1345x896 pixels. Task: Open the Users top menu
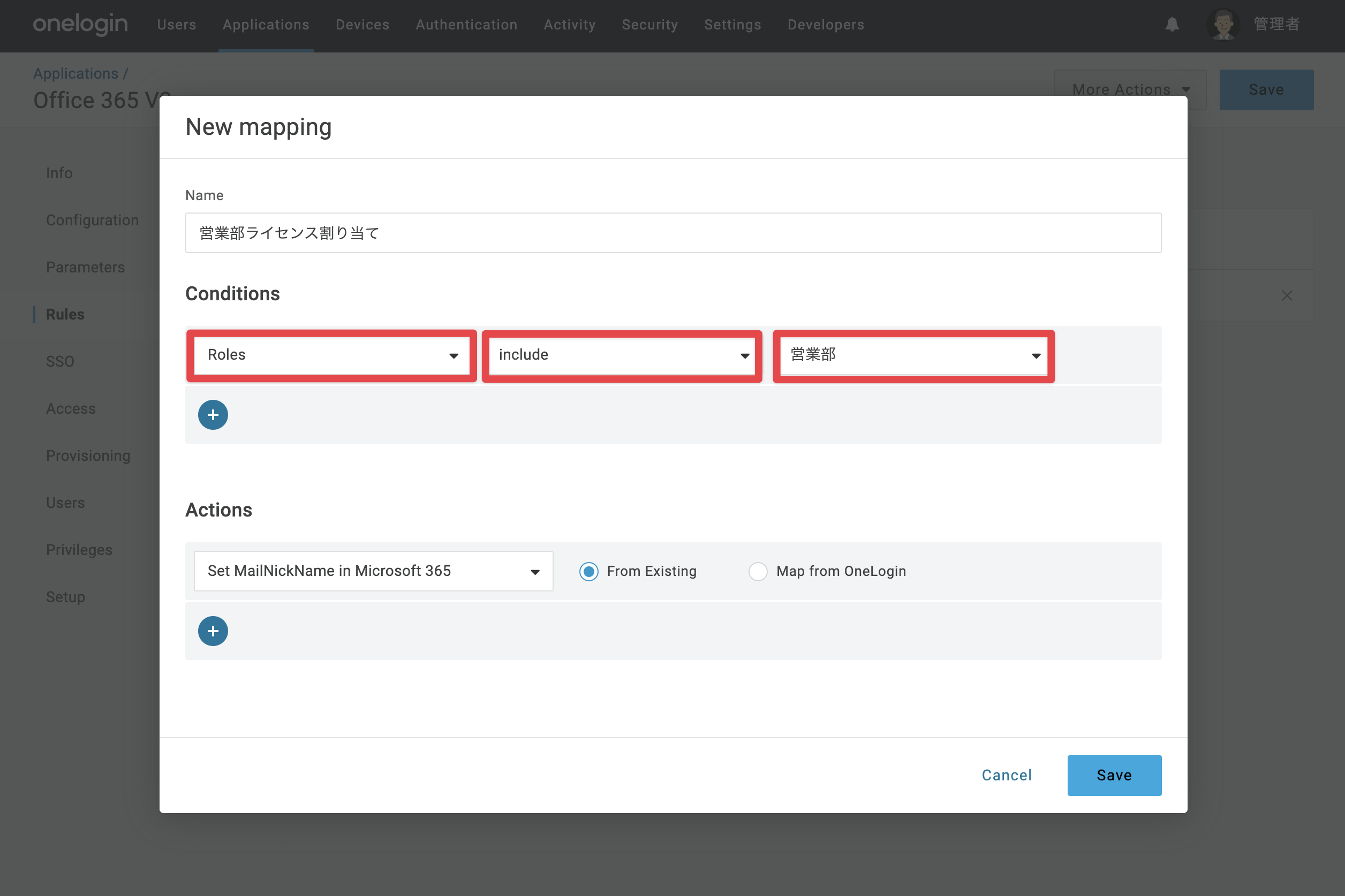(x=177, y=25)
